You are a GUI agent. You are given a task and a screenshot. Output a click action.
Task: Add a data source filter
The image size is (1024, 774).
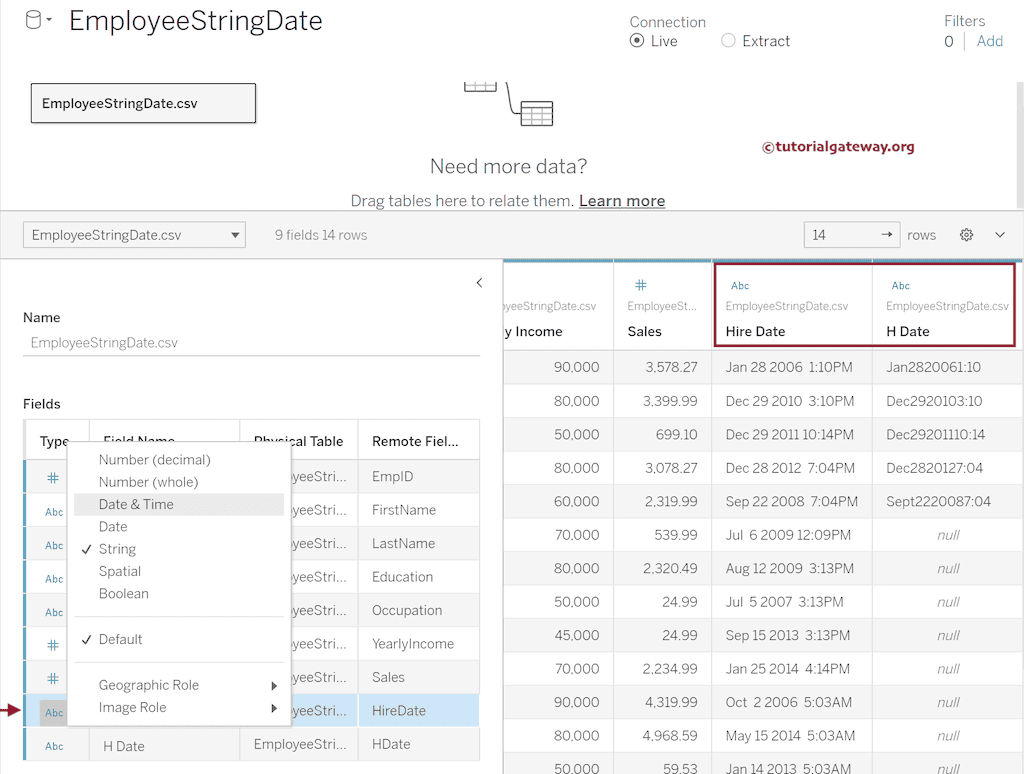click(989, 41)
